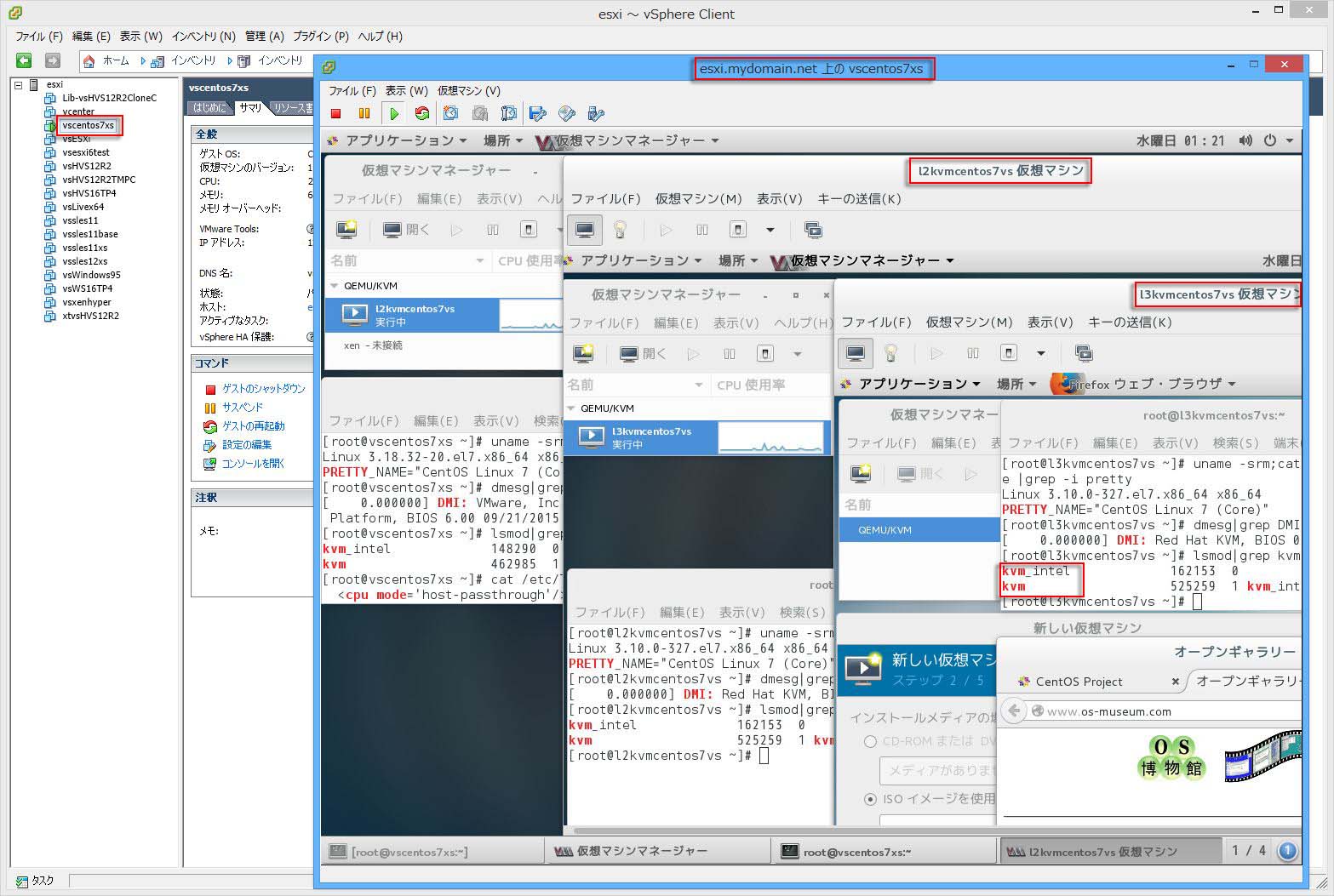Open キーの送信(K) menu in l2kvmcentos7vs window
The height and width of the screenshot is (896, 1334).
(859, 199)
